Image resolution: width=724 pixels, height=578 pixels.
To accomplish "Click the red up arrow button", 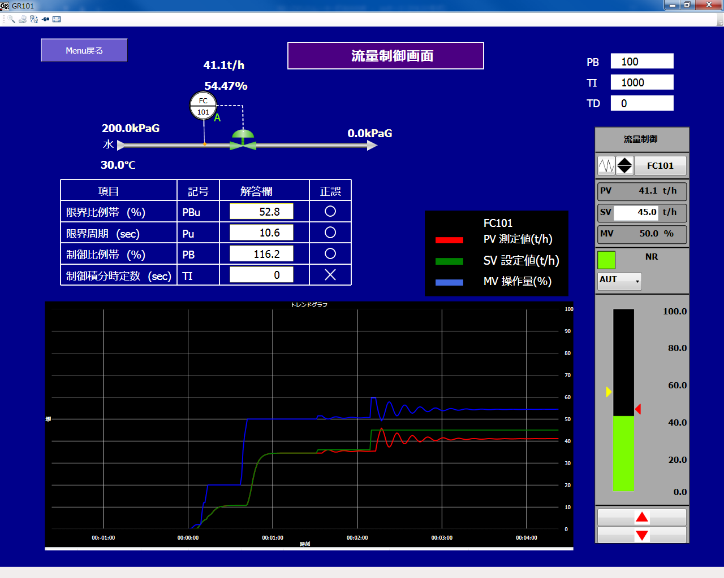I will 641,517.
